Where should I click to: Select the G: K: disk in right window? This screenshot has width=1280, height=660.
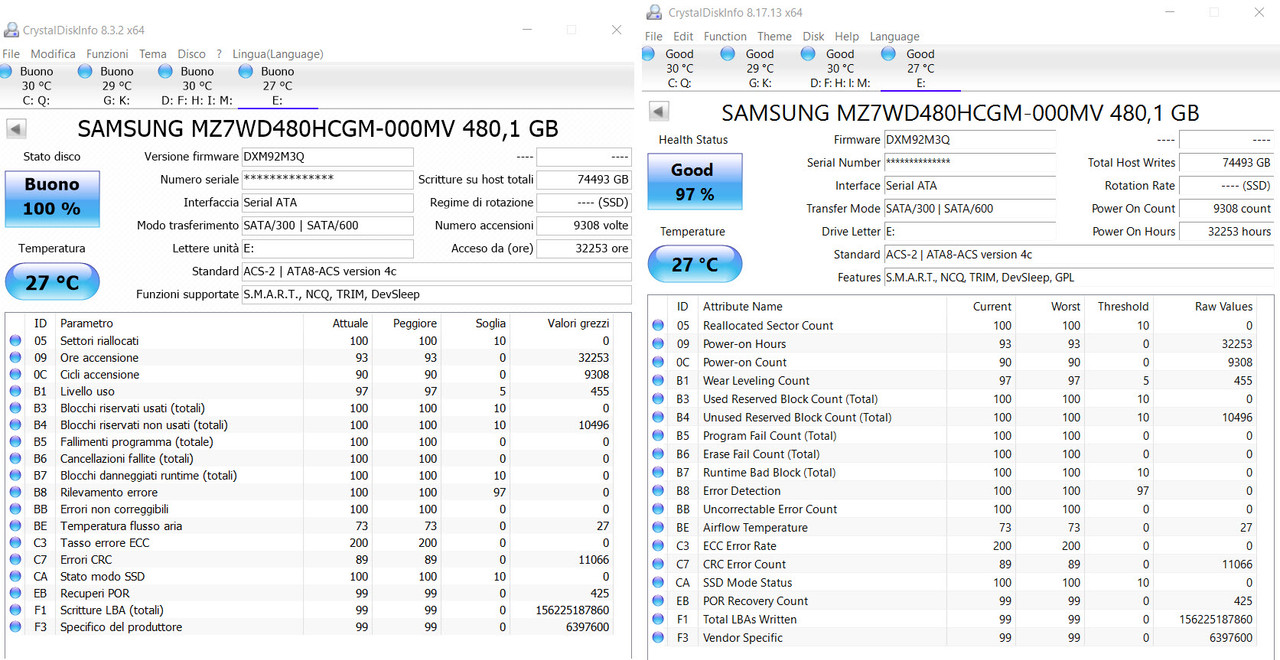[760, 68]
